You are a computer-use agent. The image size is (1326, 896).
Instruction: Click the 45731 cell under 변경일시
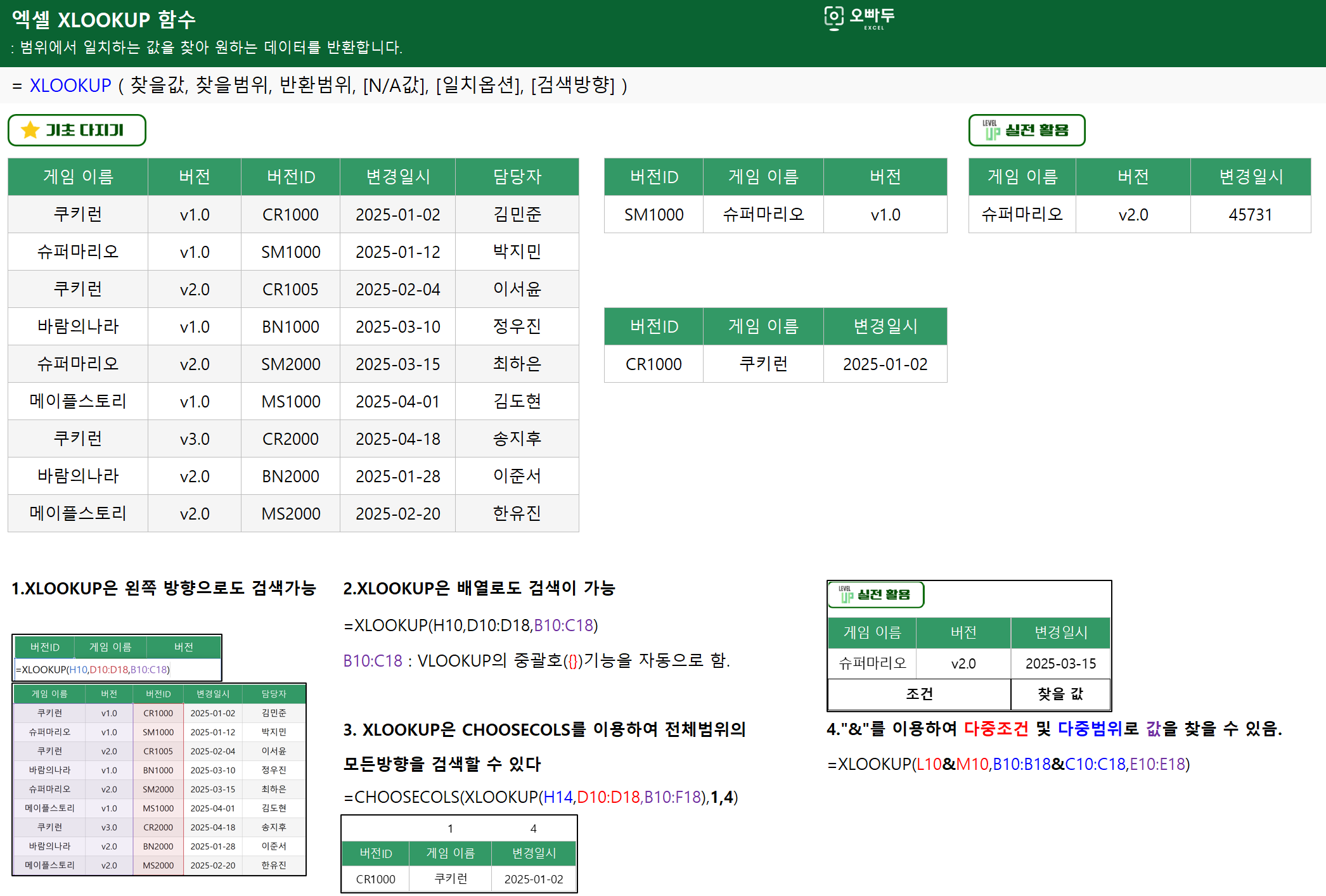click(1251, 214)
